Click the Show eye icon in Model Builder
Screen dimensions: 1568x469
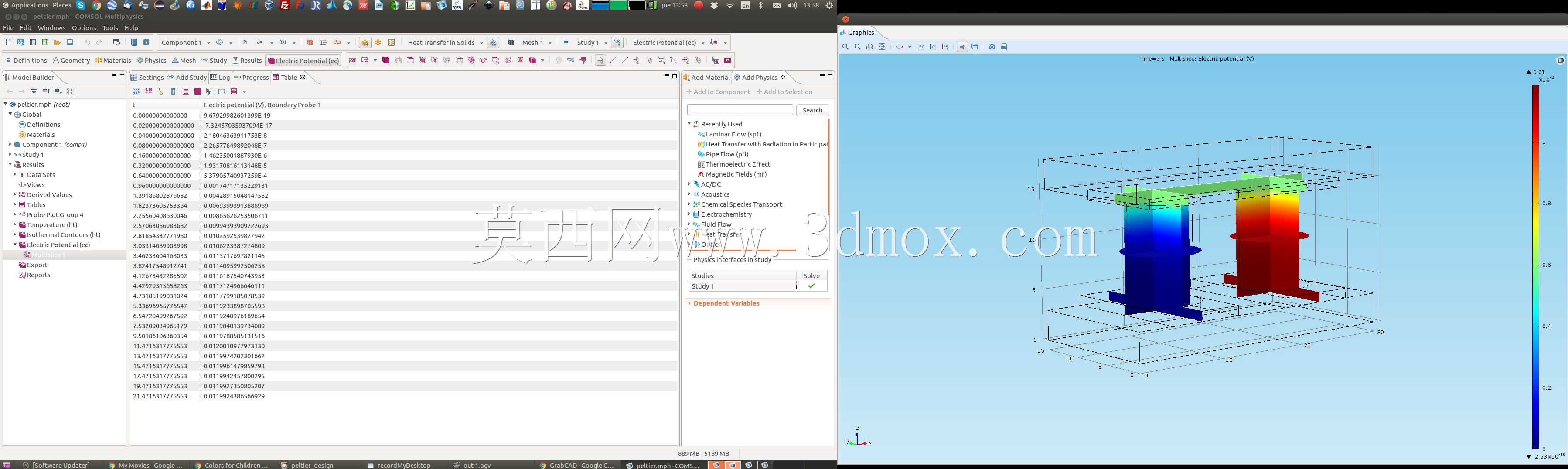[34, 92]
